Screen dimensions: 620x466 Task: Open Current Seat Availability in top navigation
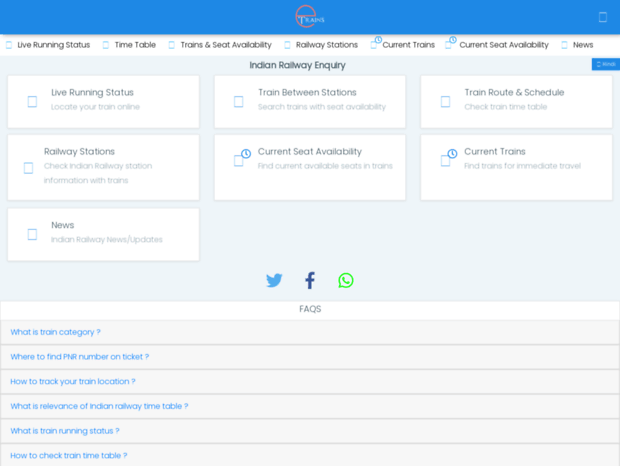pyautogui.click(x=504, y=45)
